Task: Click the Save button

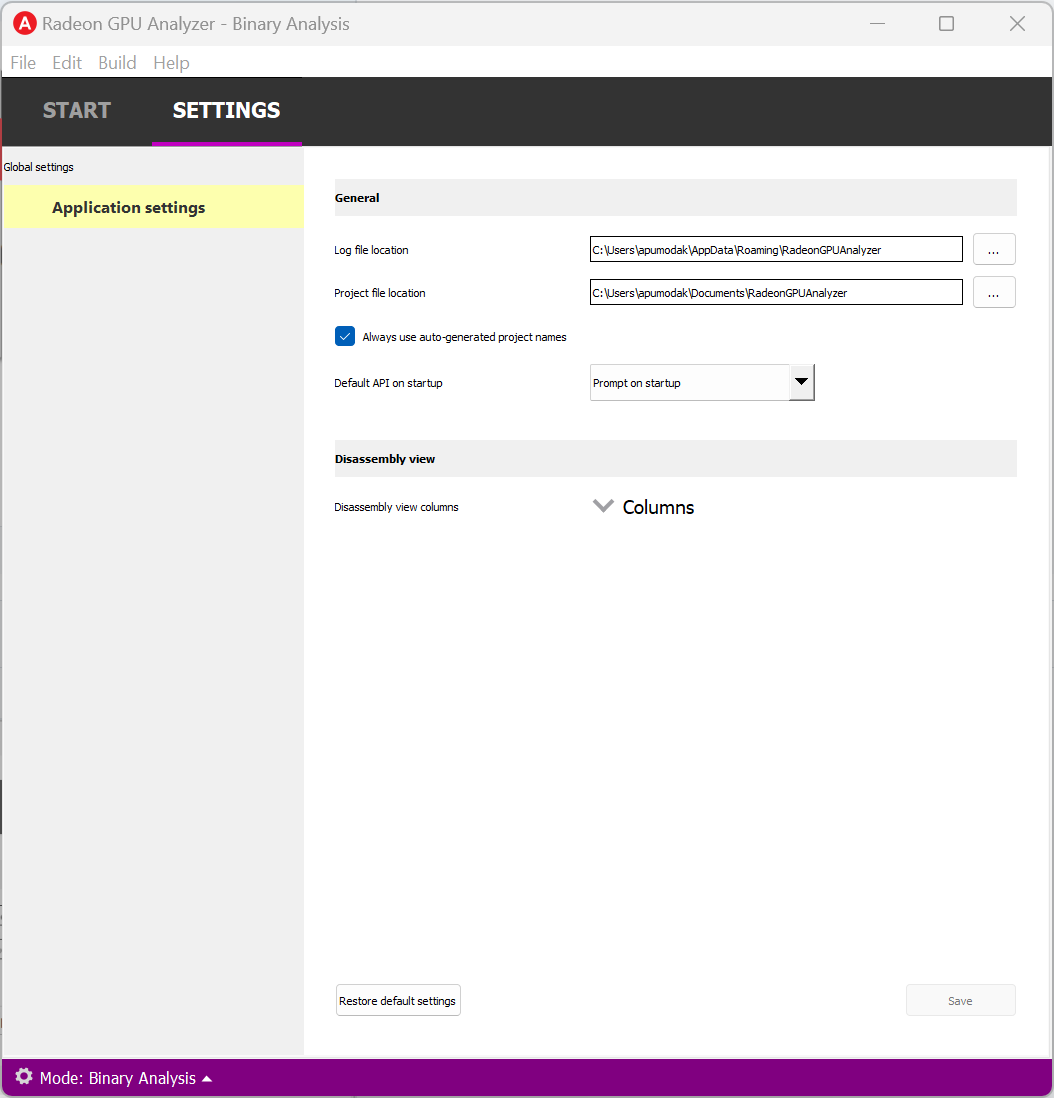Action: coord(960,1001)
